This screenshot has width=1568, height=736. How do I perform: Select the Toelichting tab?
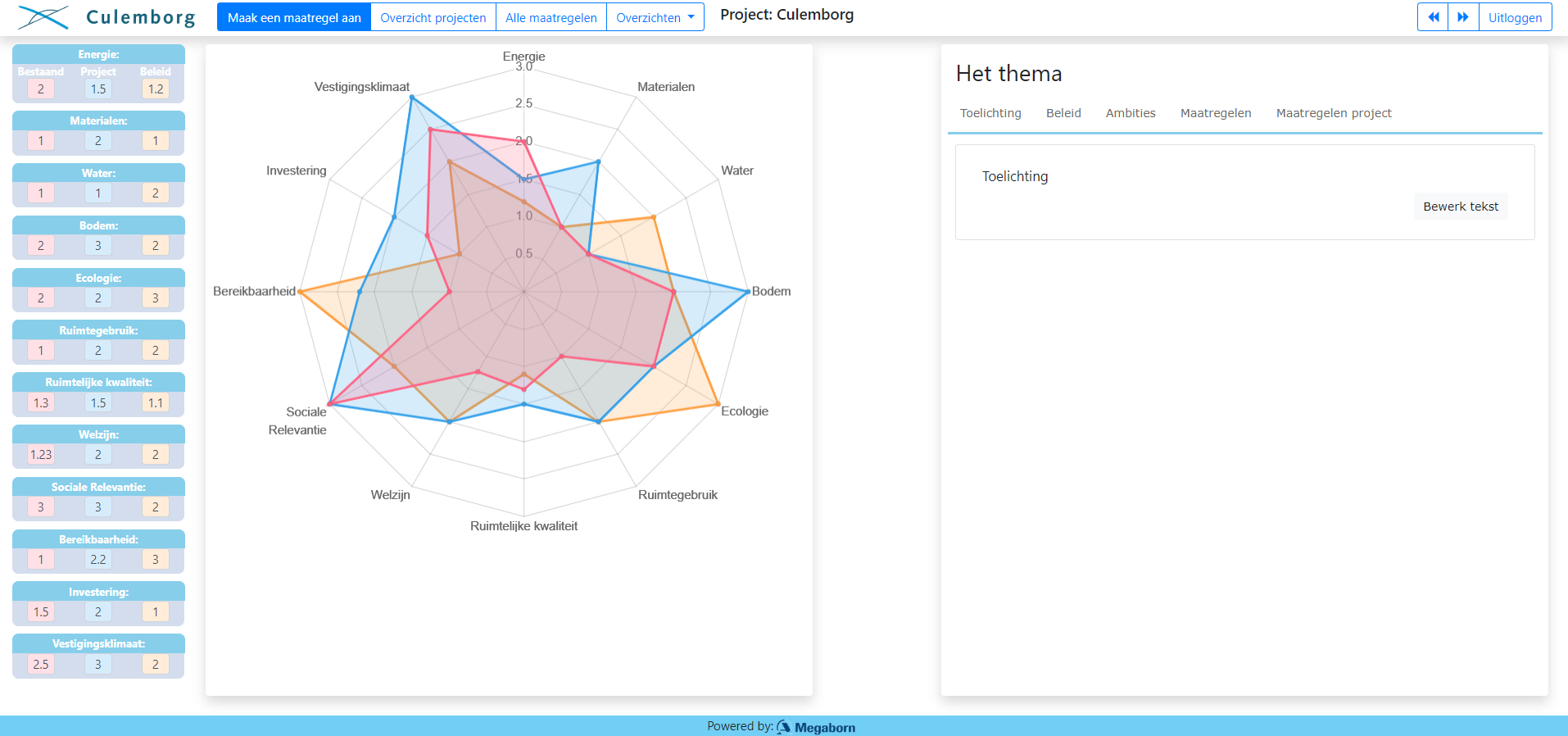coord(990,113)
